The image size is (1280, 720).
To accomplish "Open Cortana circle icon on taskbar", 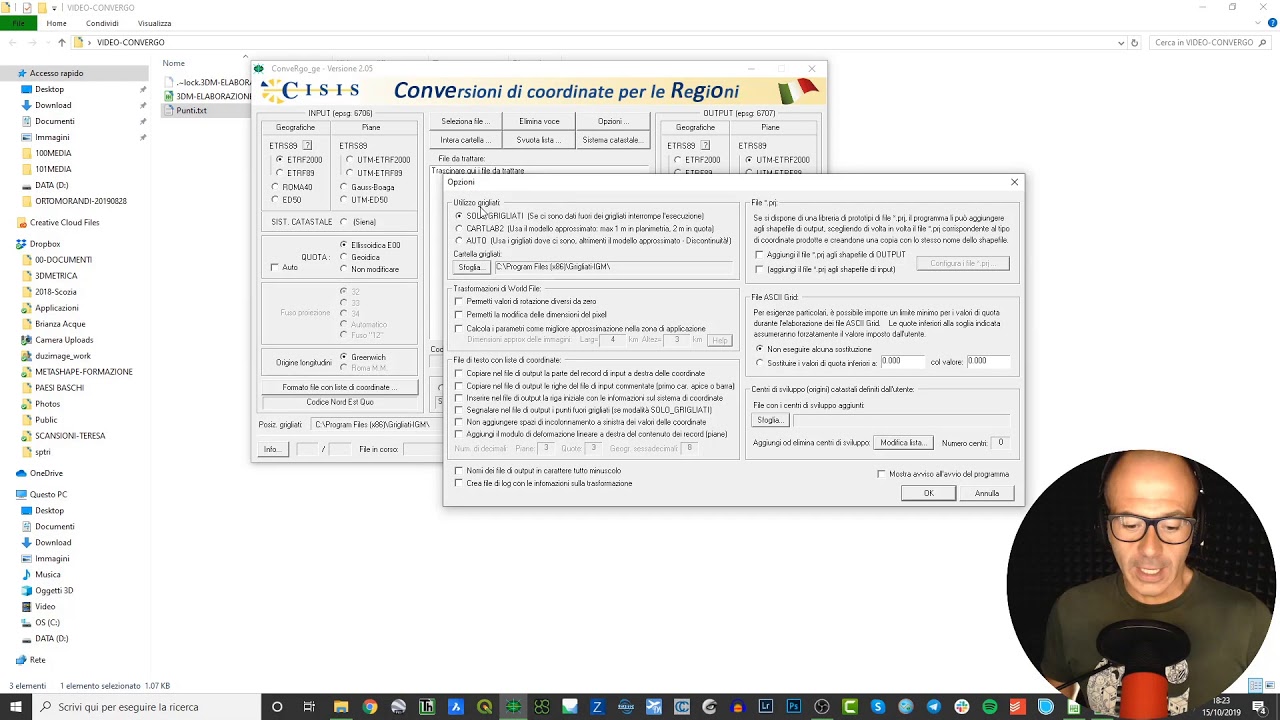I will coord(277,707).
